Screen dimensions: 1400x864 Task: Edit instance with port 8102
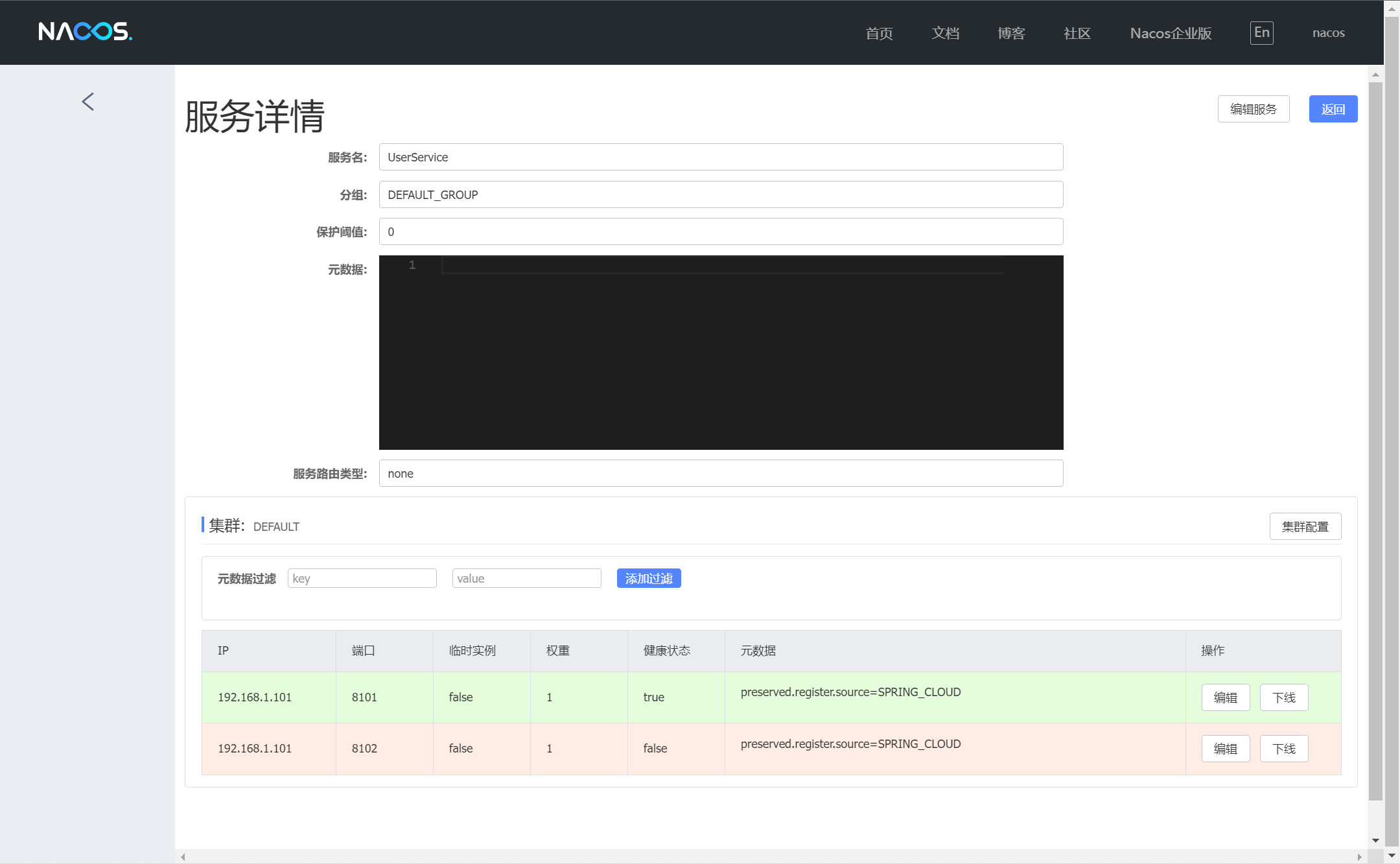coord(1226,749)
